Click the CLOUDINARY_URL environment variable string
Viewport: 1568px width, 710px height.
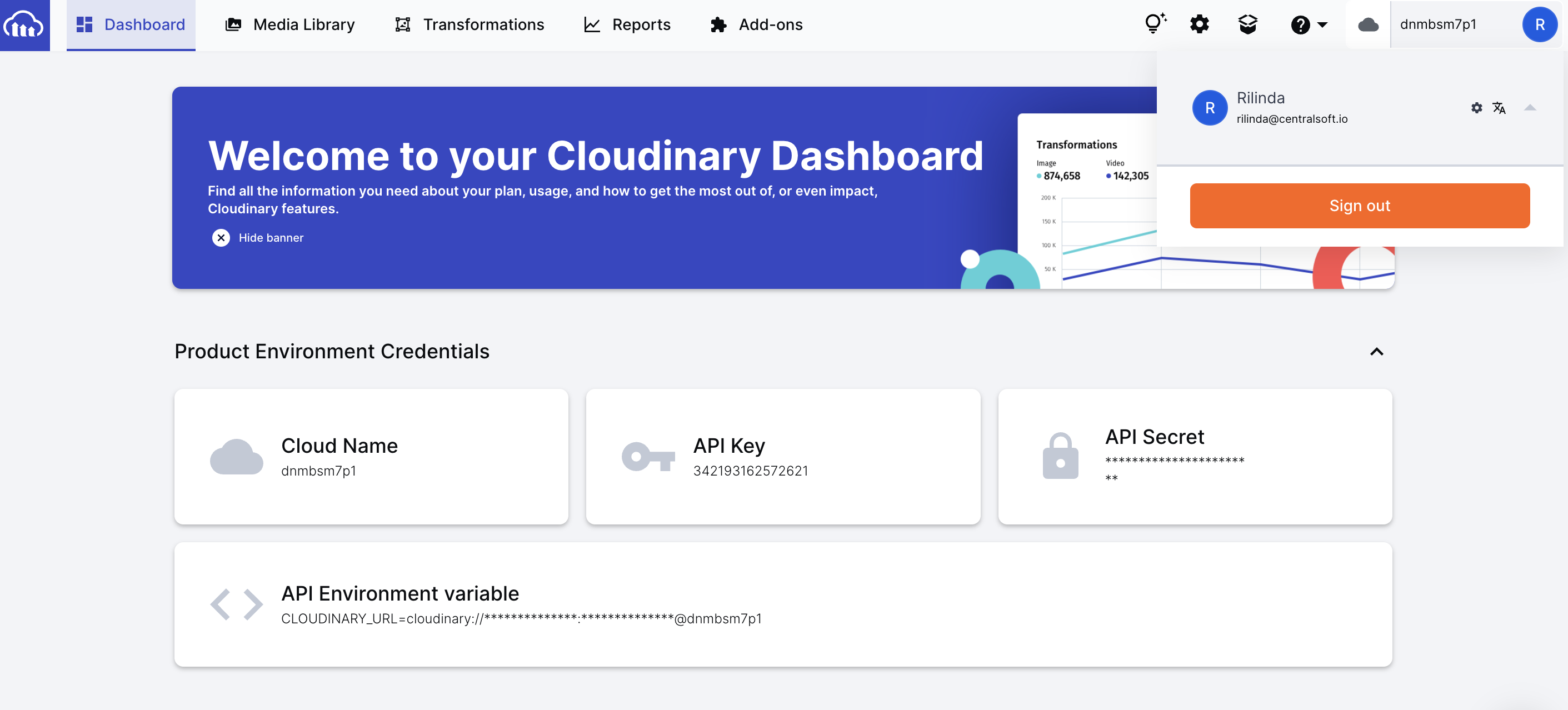coord(522,619)
